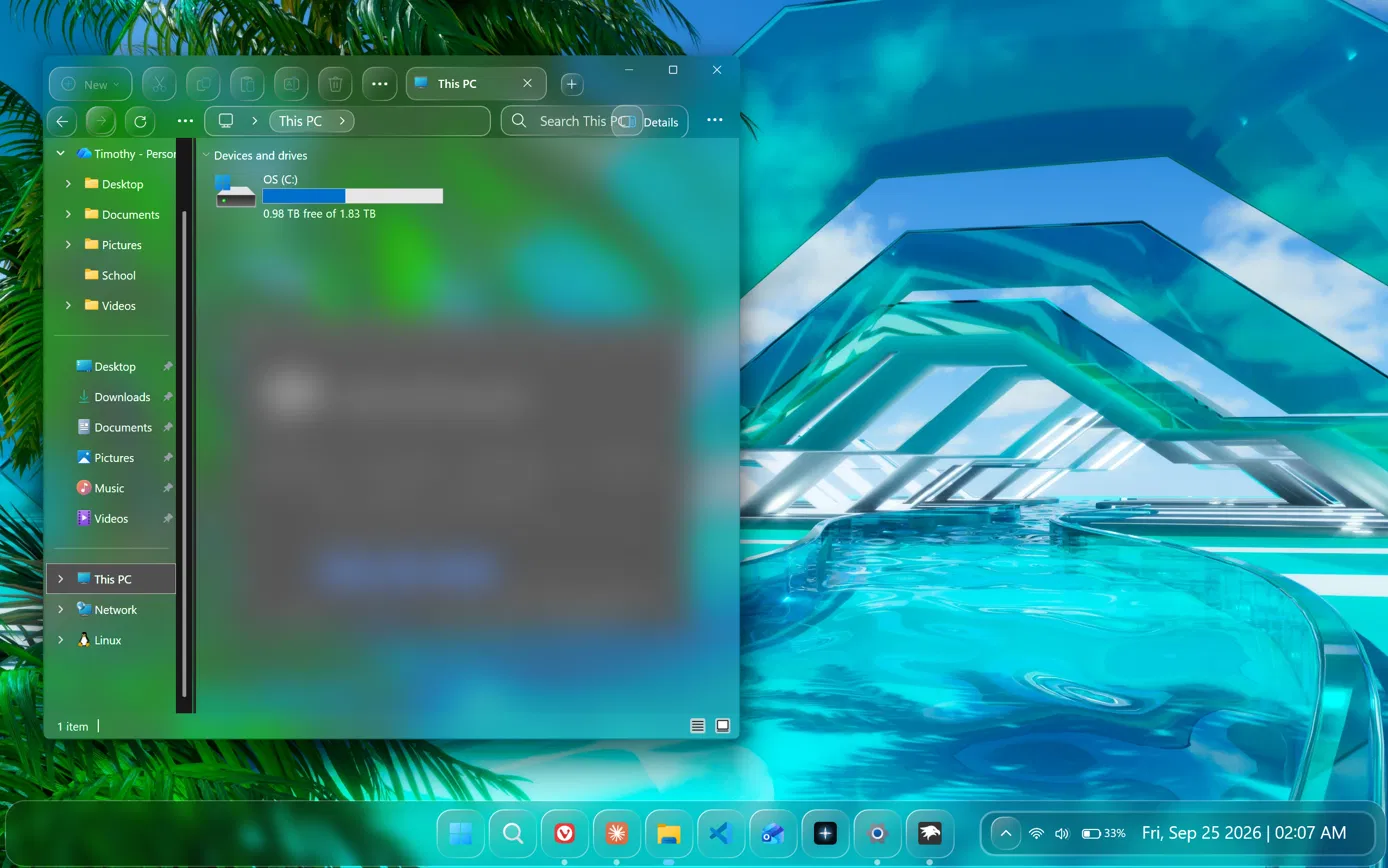
Task: Expand the Network tree node
Action: coord(61,609)
